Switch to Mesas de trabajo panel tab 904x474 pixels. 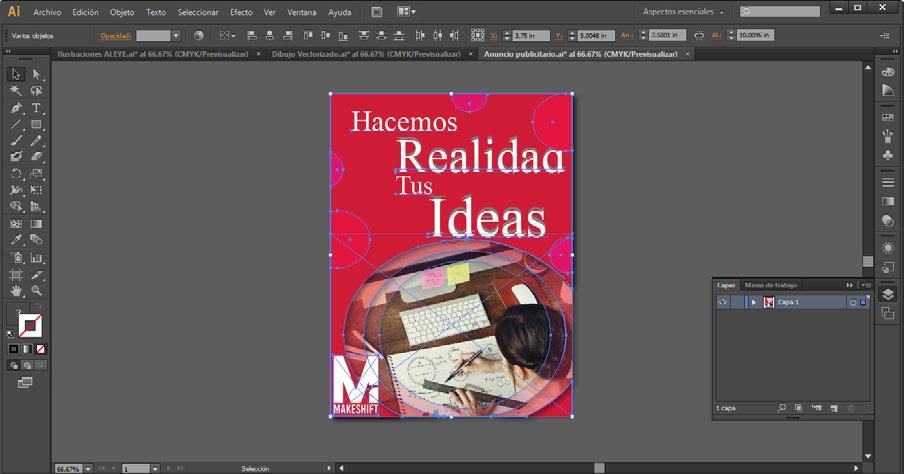click(x=771, y=285)
